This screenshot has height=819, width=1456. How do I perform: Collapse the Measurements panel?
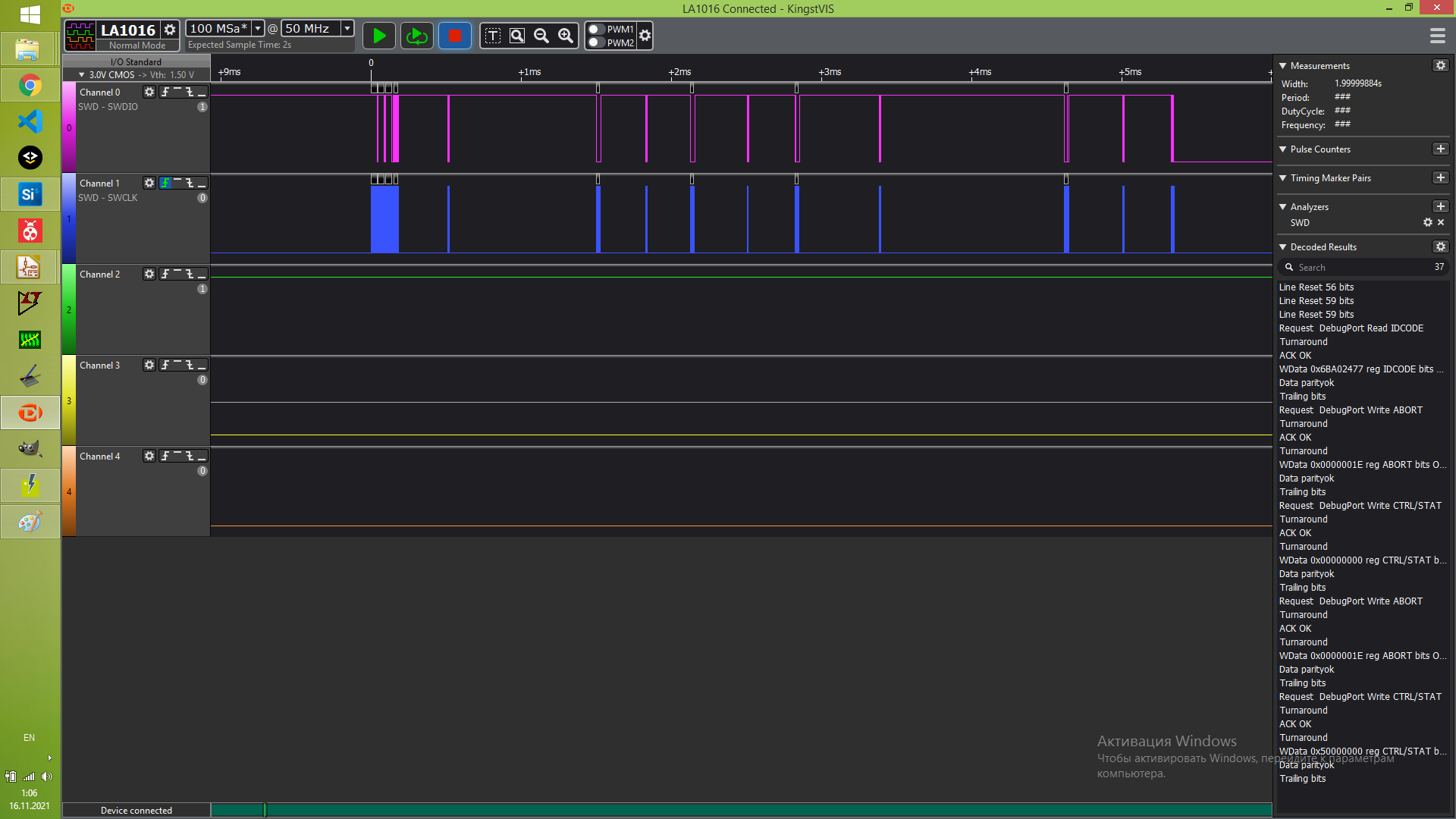1283,66
